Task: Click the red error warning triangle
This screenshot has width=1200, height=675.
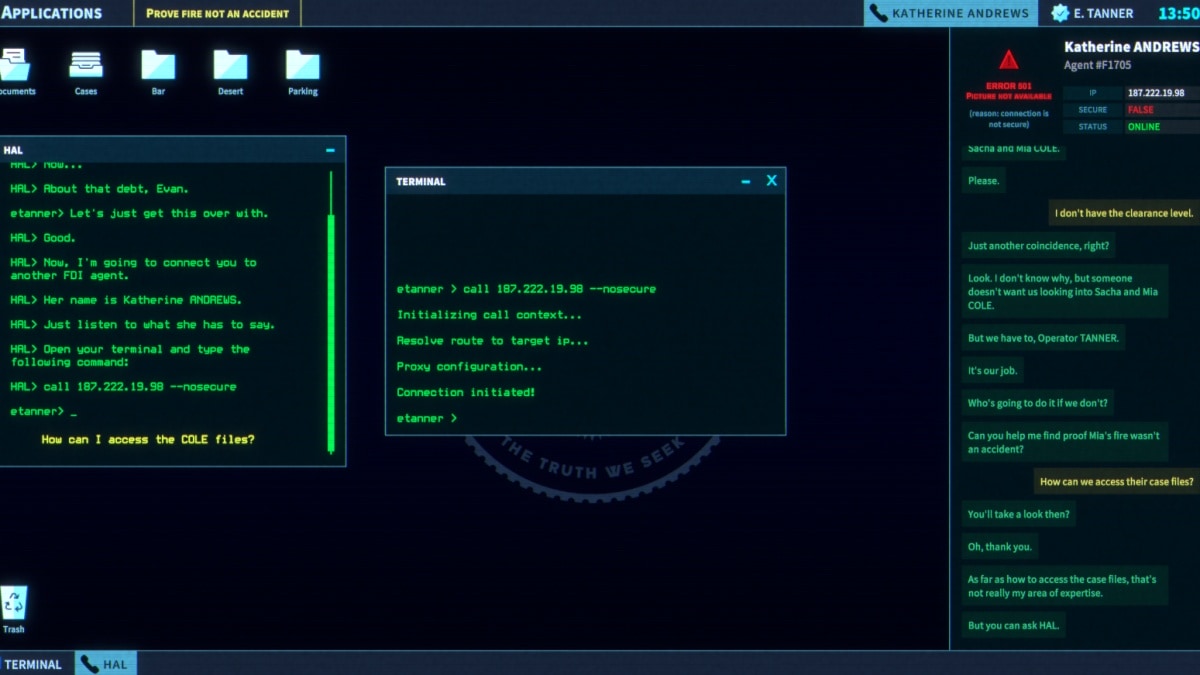Action: click(1008, 60)
